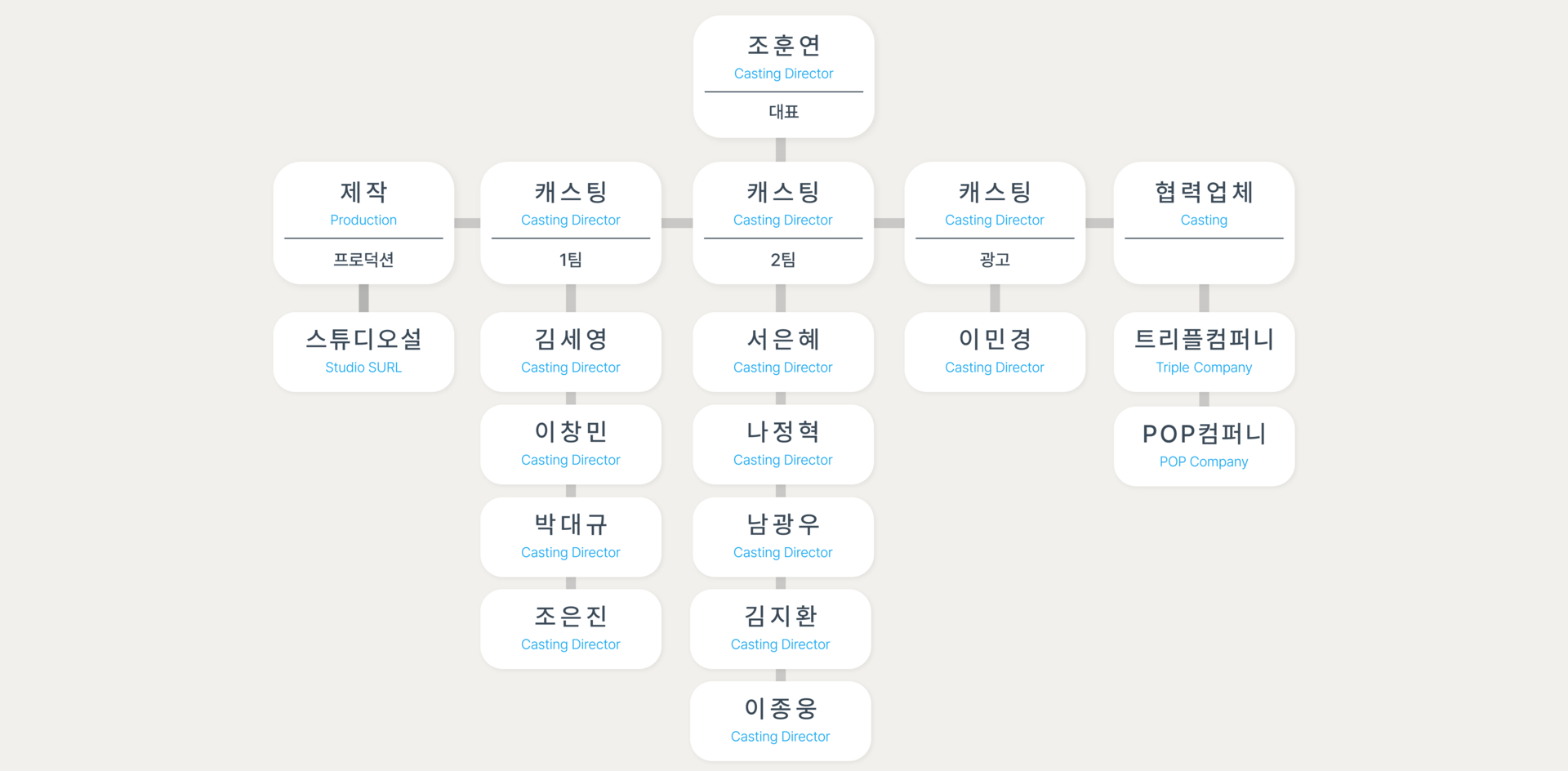Select the 캐스팅 광고 team card

click(995, 223)
